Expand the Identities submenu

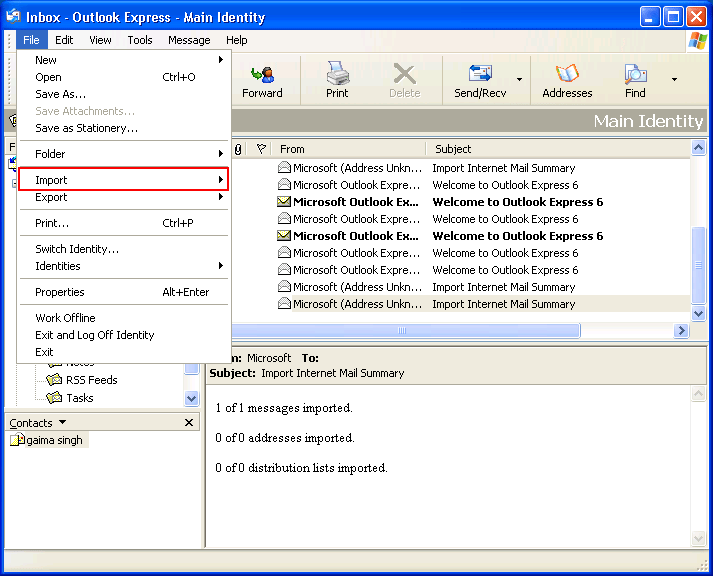pyautogui.click(x=123, y=266)
